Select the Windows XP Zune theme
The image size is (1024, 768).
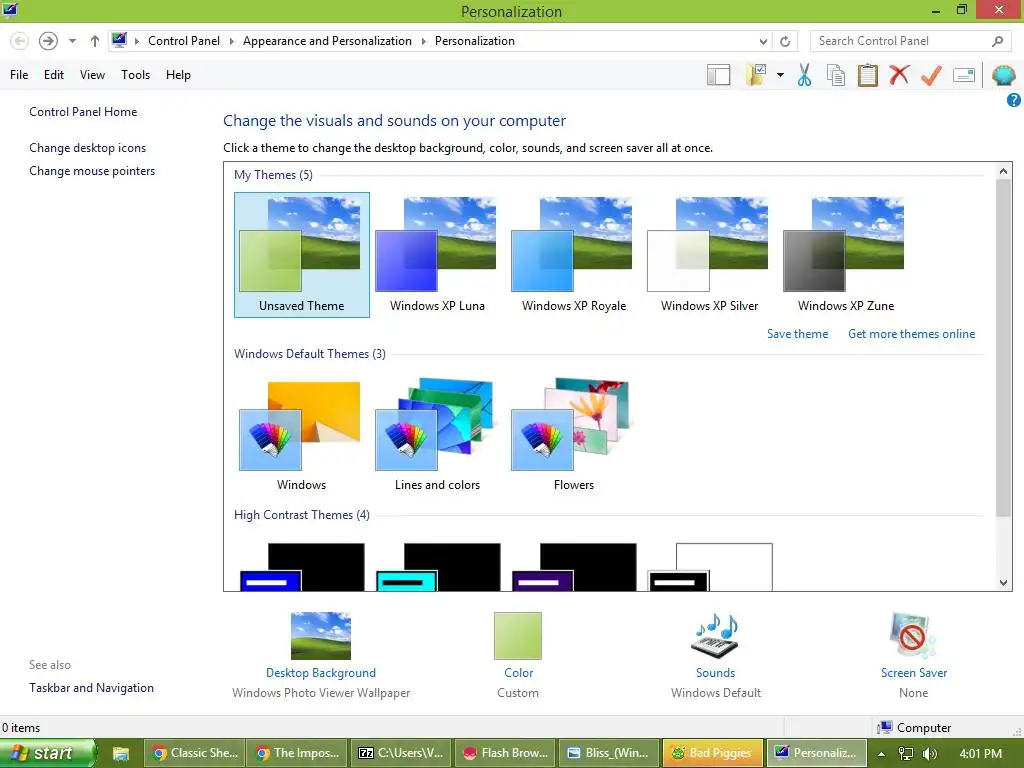[x=845, y=255]
